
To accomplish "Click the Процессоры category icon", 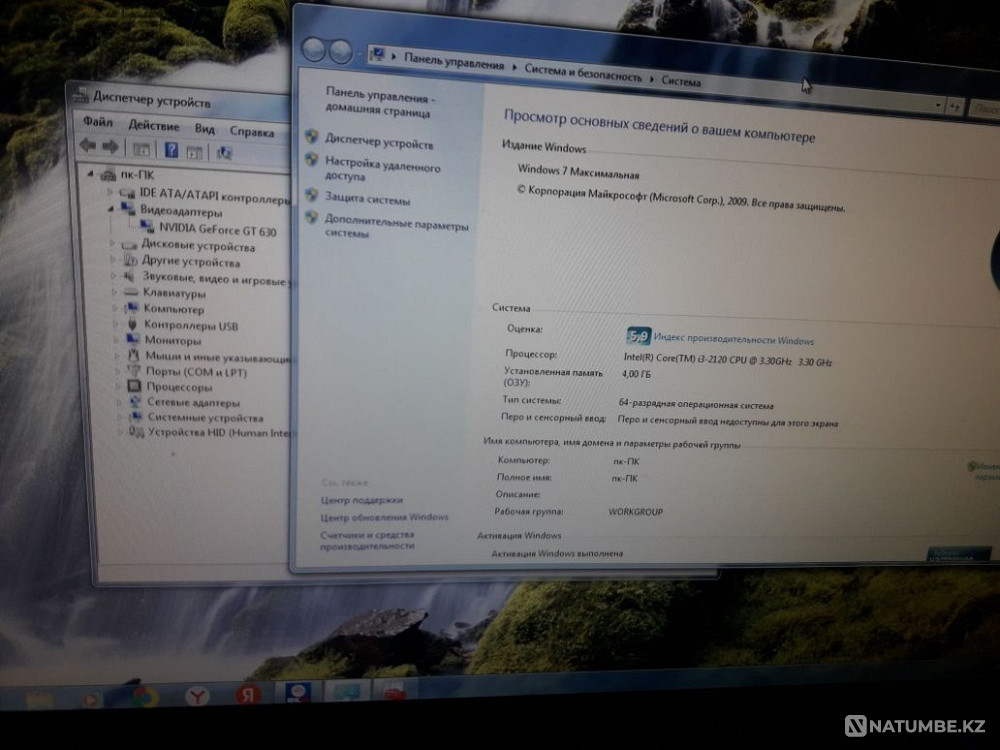I will coord(134,386).
